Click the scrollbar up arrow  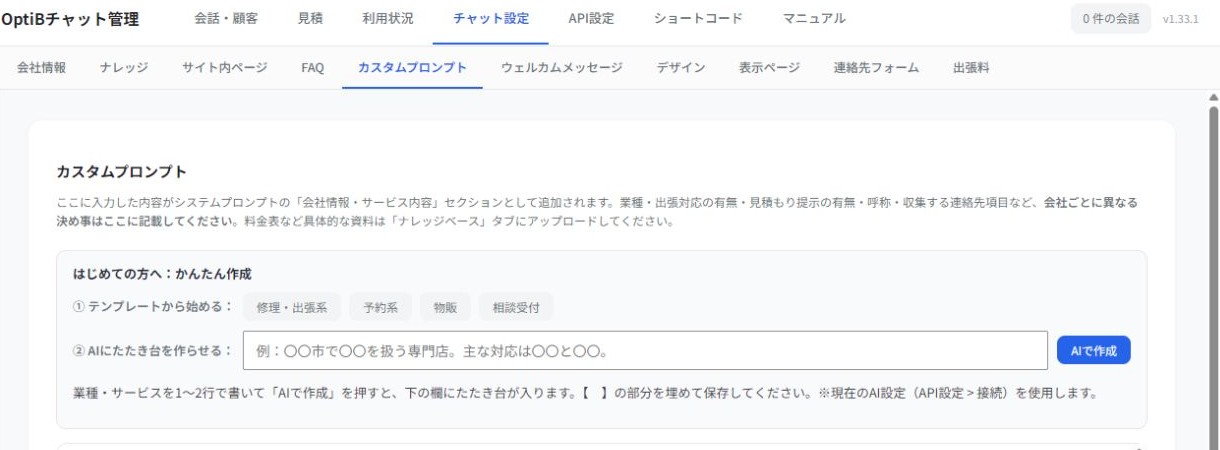[1214, 97]
